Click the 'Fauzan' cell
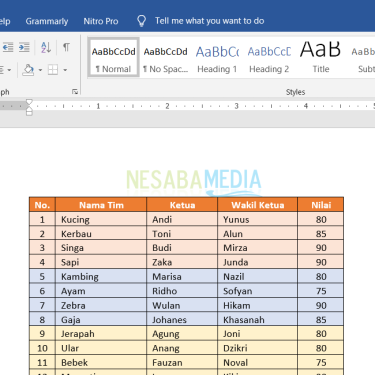Viewport: 375px width, 375px height. 182,362
